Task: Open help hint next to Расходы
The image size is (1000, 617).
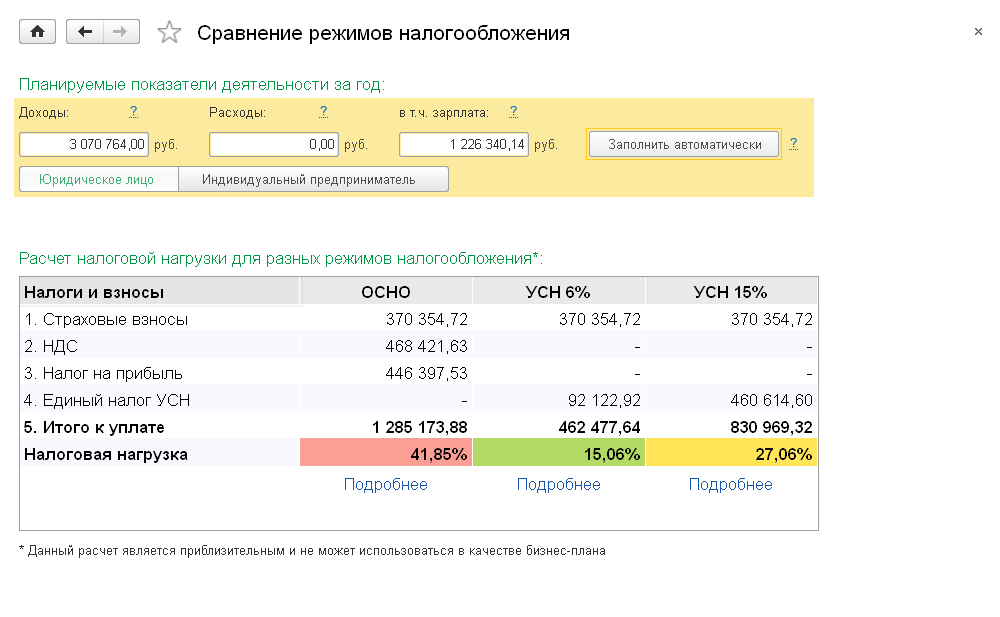Action: point(323,111)
